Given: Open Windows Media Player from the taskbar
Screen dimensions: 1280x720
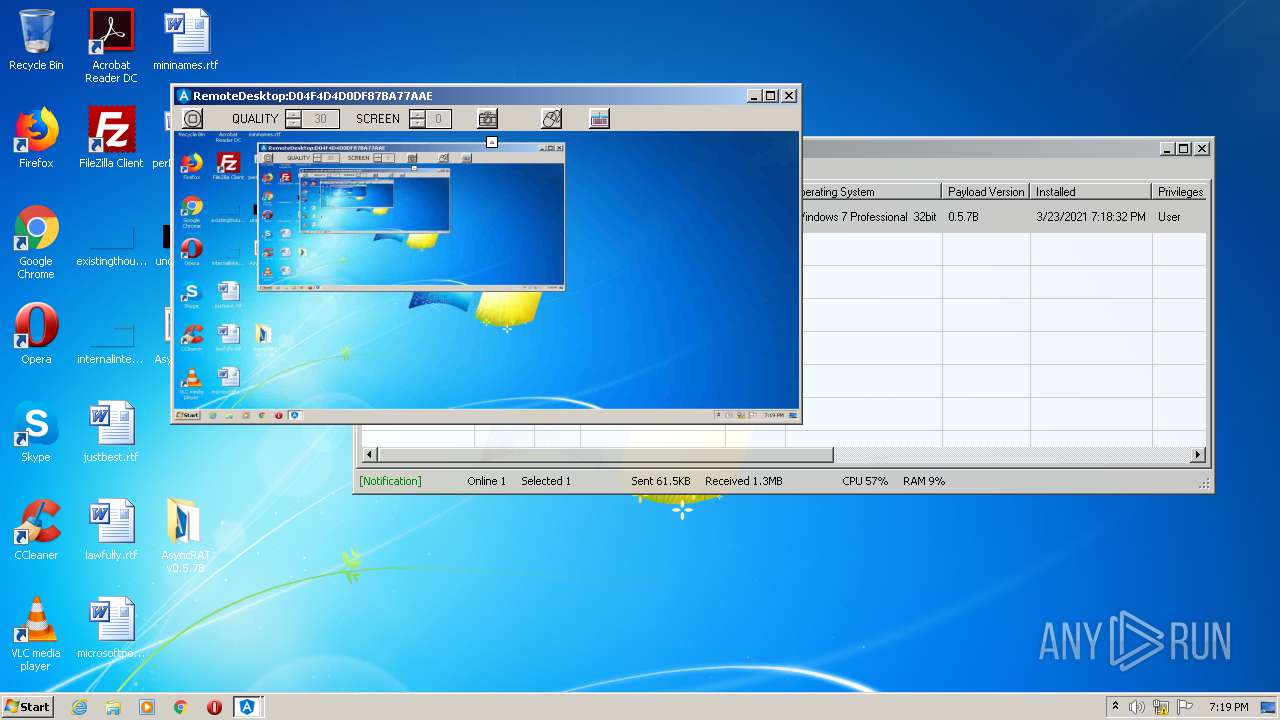Looking at the screenshot, I should coord(147,707).
